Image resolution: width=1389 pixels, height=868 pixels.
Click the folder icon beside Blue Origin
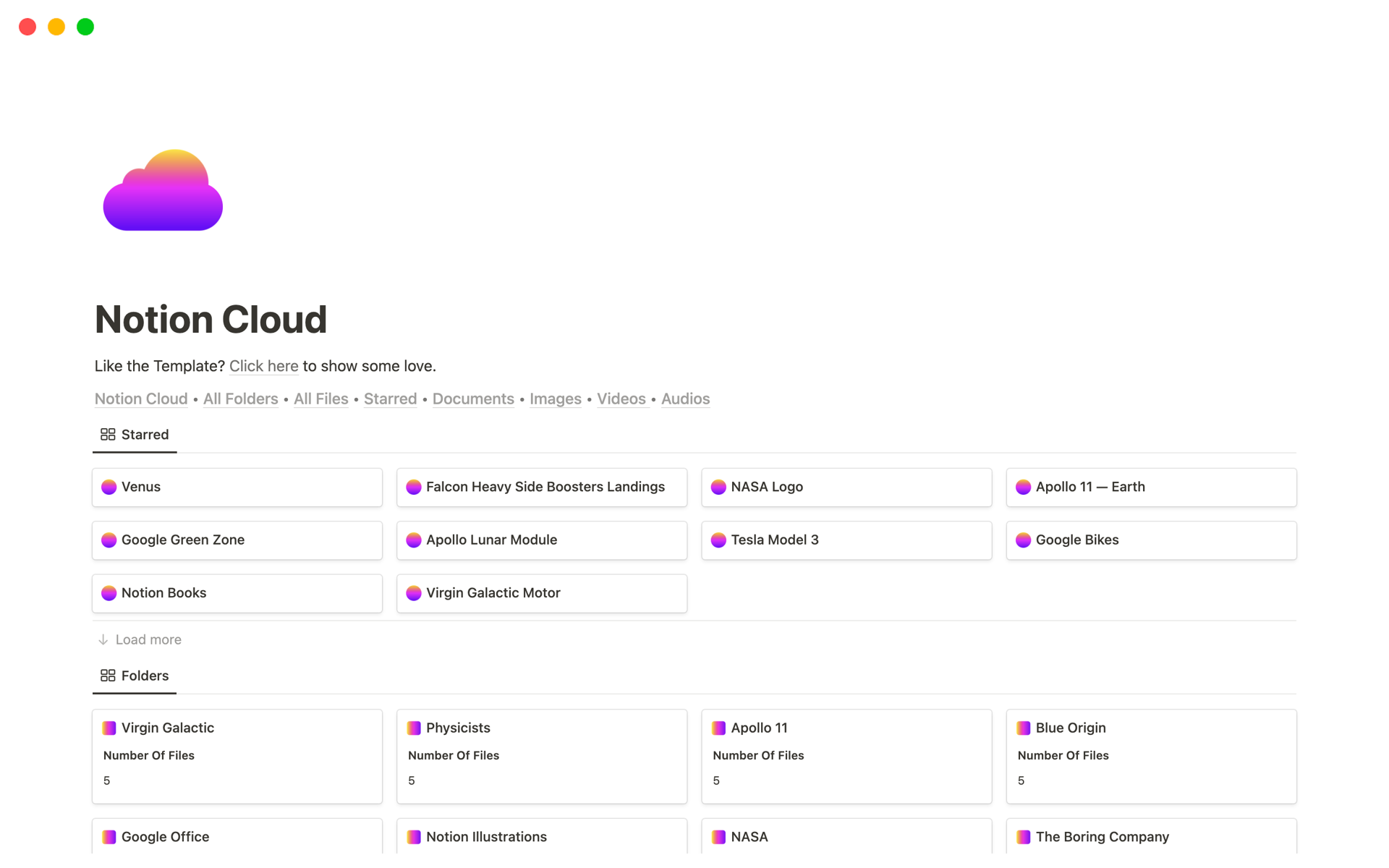pyautogui.click(x=1023, y=728)
